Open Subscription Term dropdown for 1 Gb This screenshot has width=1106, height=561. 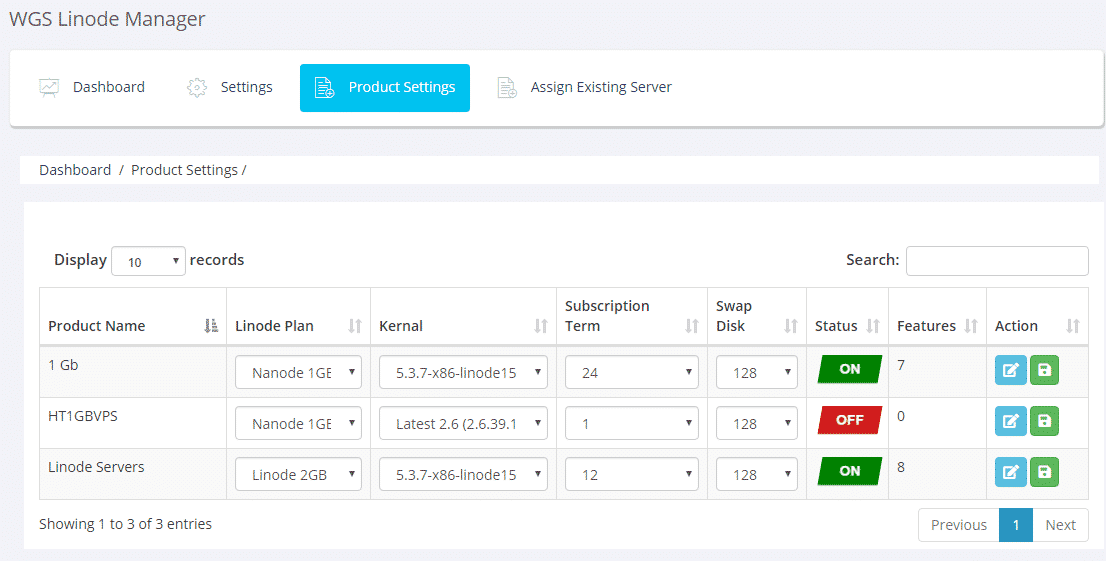pyautogui.click(x=631, y=373)
